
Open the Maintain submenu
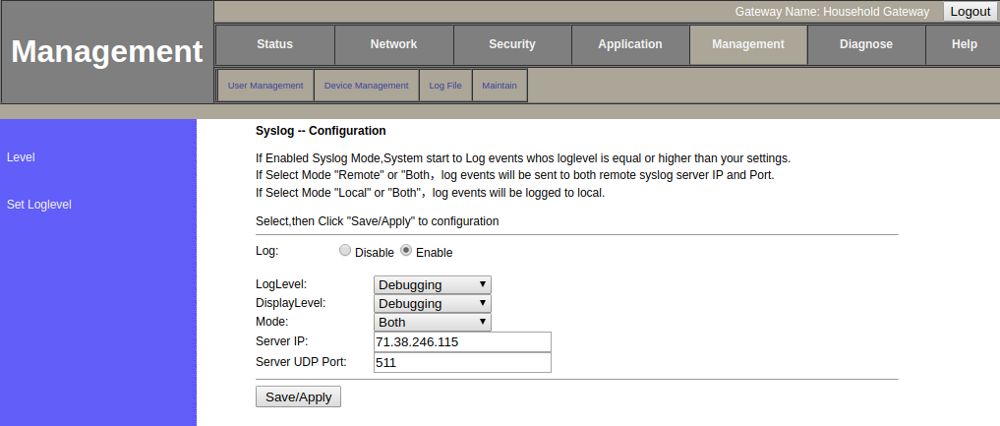[499, 85]
